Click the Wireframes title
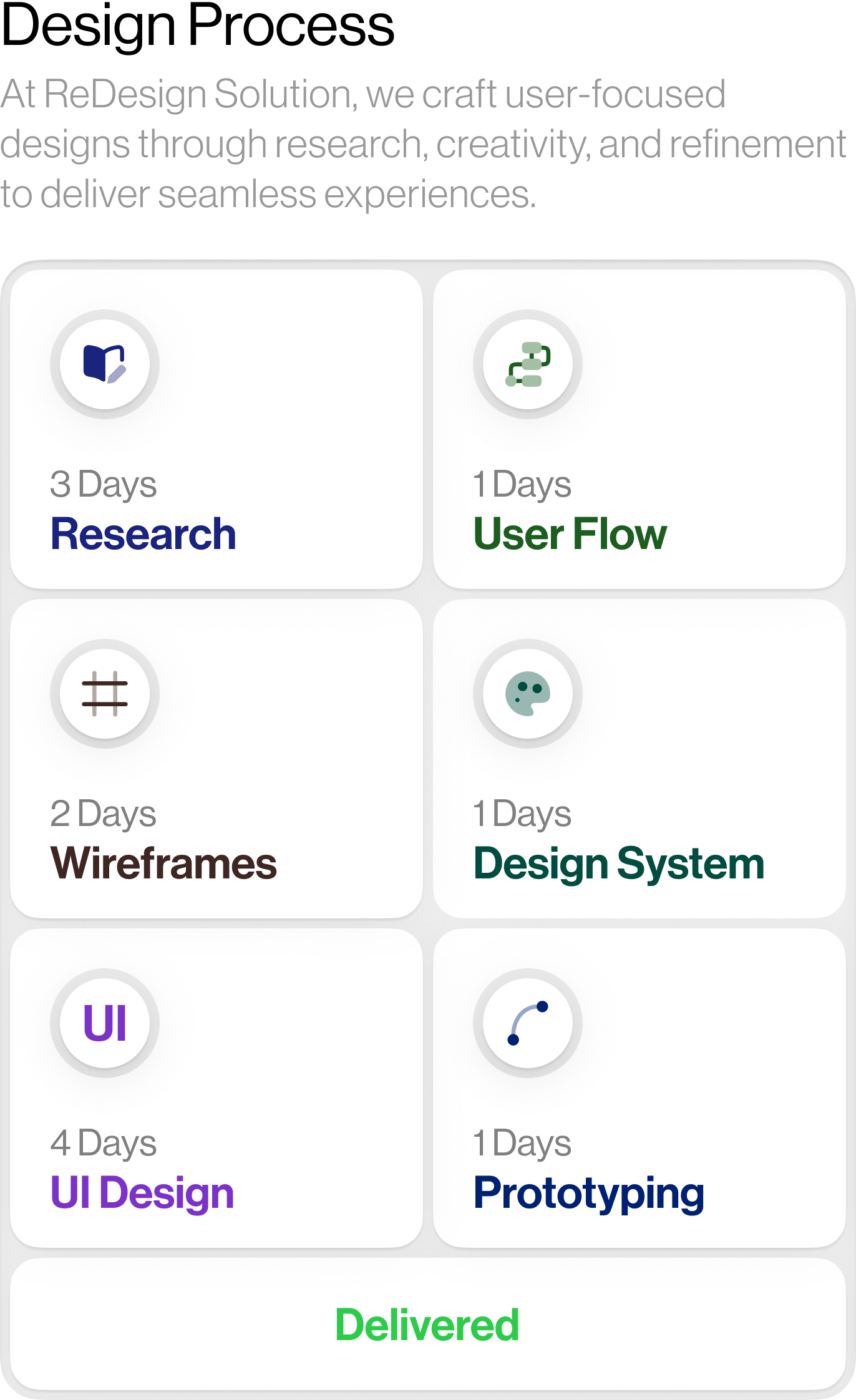 click(163, 864)
